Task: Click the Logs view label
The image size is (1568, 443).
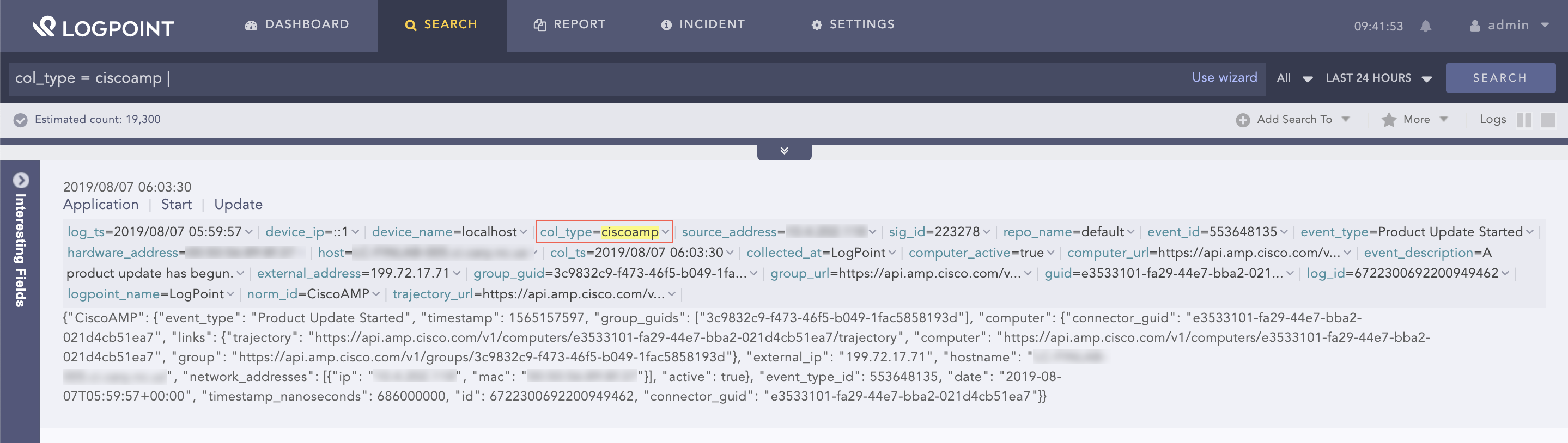Action: click(1492, 120)
